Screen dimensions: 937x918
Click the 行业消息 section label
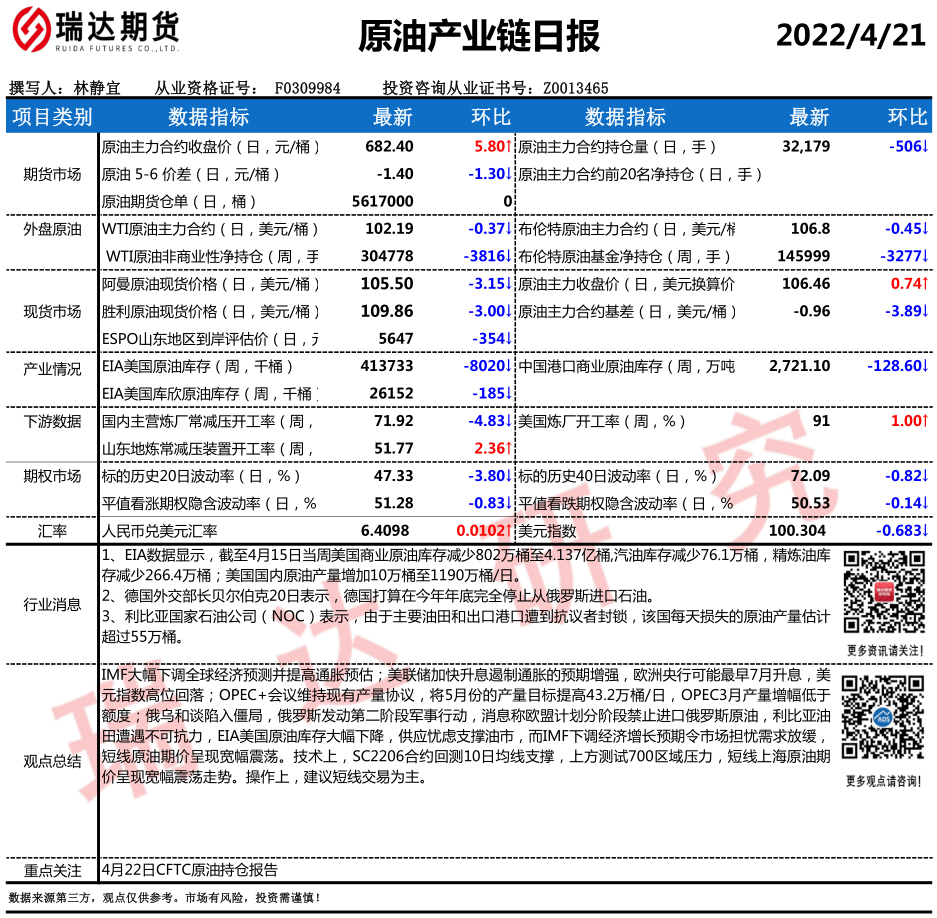tap(52, 603)
